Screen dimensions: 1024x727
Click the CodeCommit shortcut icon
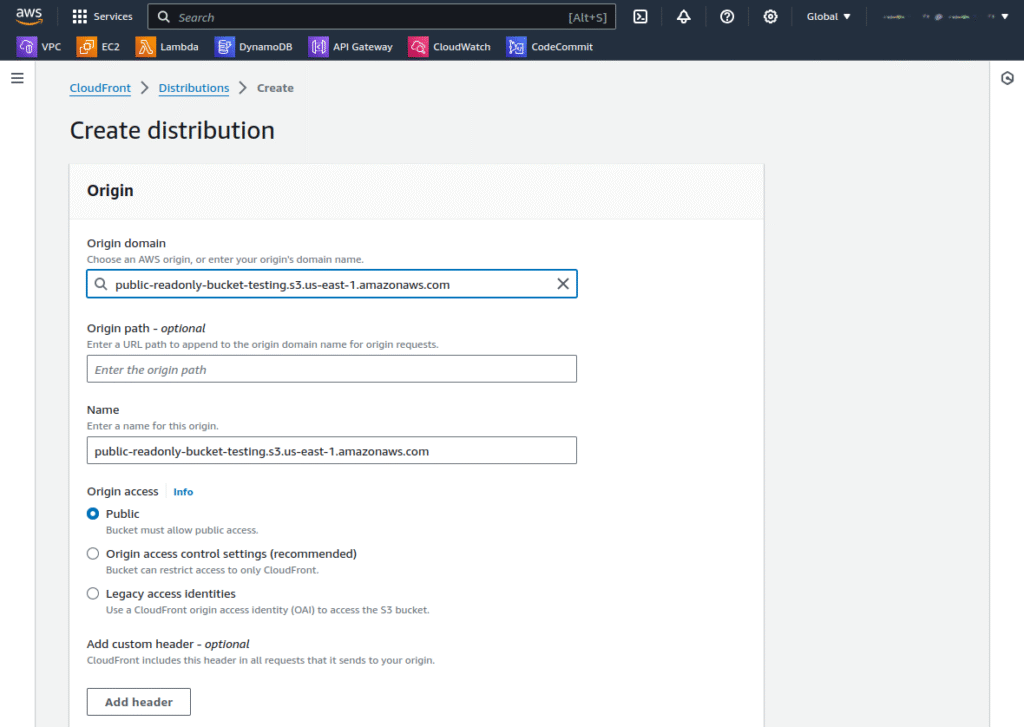pos(517,46)
